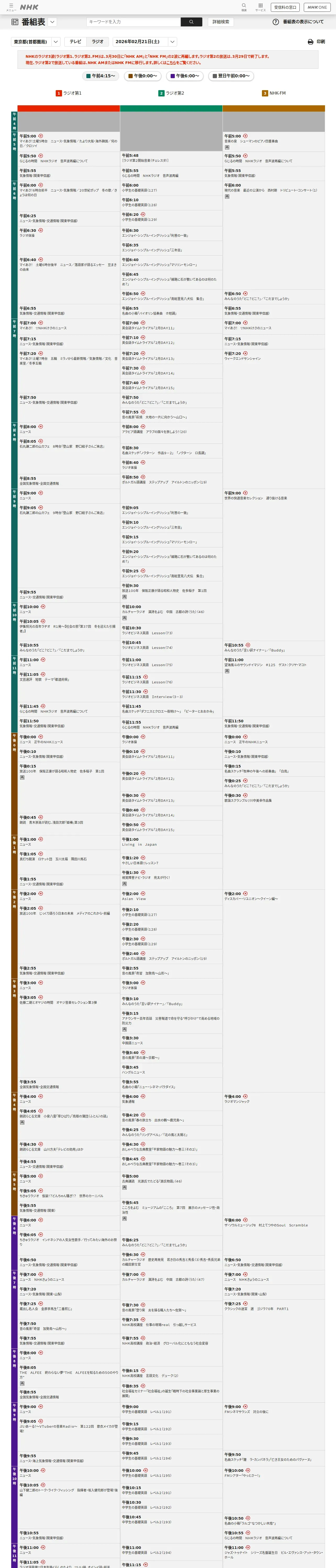Click the NHK logo
336x1568 pixels.
[x=29, y=7]
